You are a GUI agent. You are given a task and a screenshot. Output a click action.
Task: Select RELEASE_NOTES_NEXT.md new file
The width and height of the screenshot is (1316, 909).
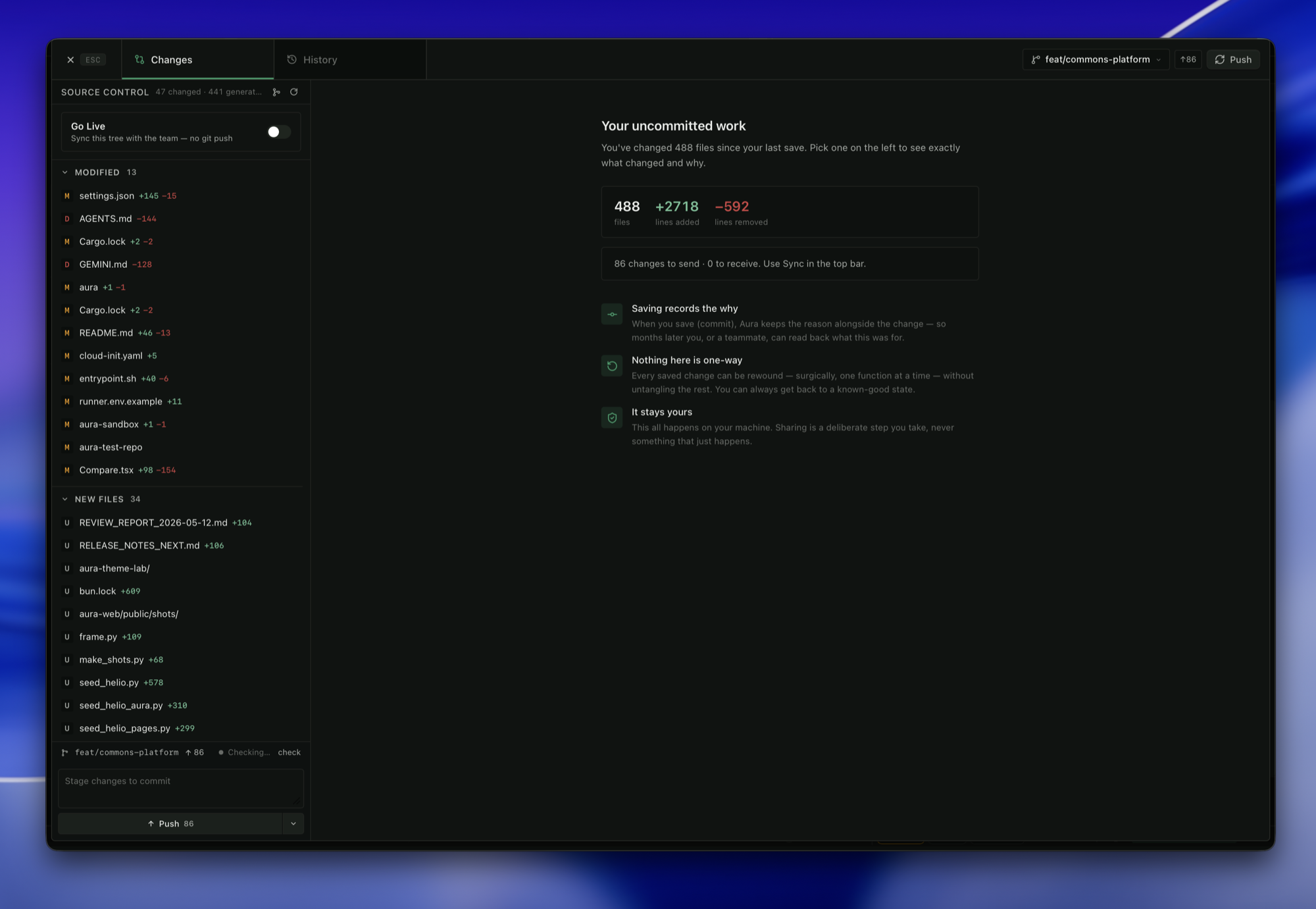click(x=181, y=546)
